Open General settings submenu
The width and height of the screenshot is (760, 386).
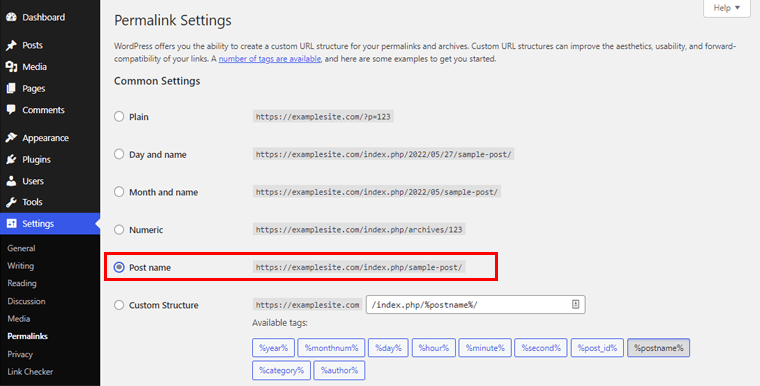(x=21, y=248)
